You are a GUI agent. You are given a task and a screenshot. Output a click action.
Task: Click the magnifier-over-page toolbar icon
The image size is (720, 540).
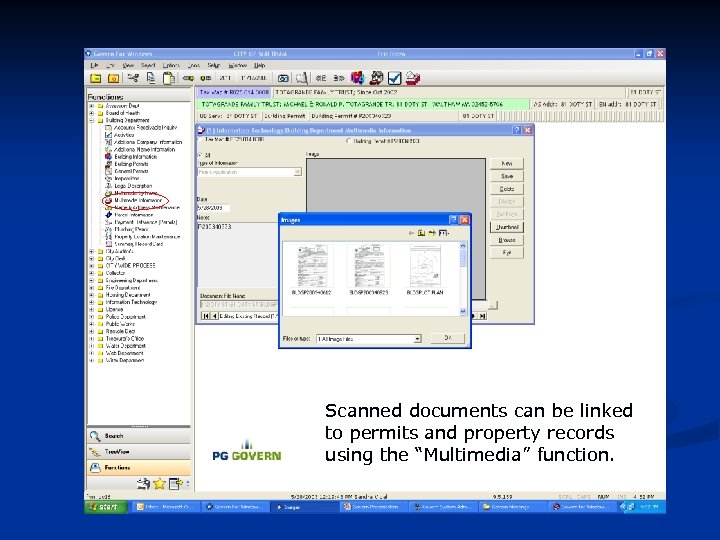point(302,79)
